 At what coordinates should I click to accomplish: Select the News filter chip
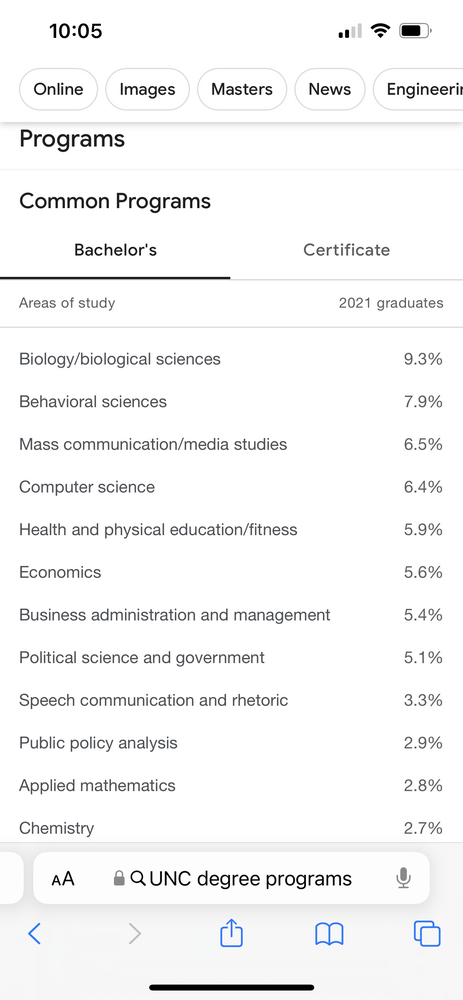(330, 89)
